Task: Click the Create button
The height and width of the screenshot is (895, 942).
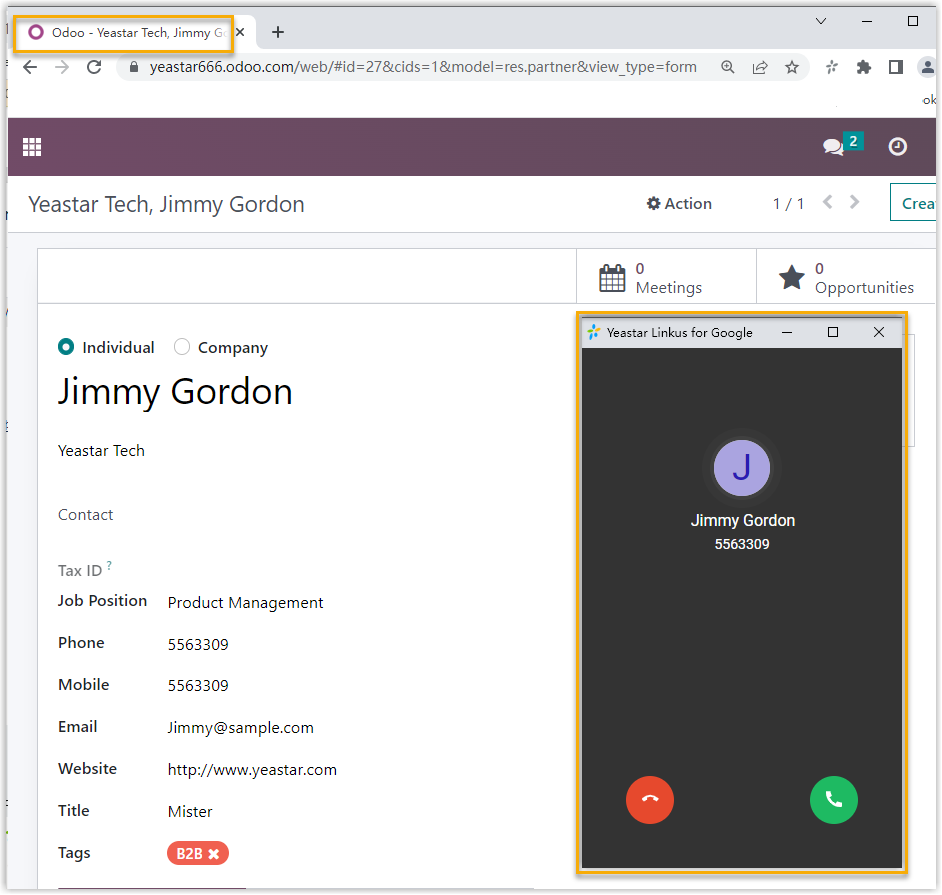Action: tap(915, 203)
